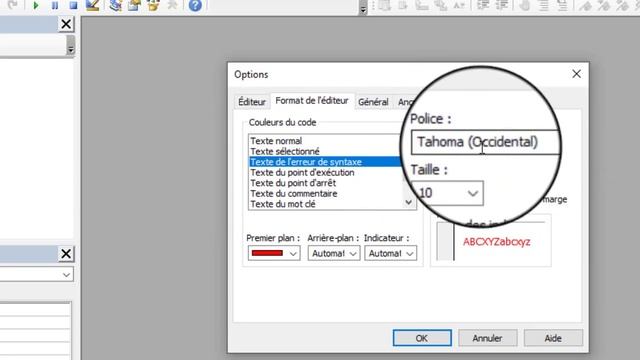Open the Indicateur color dropdown
This screenshot has height=360, width=640.
(391, 253)
